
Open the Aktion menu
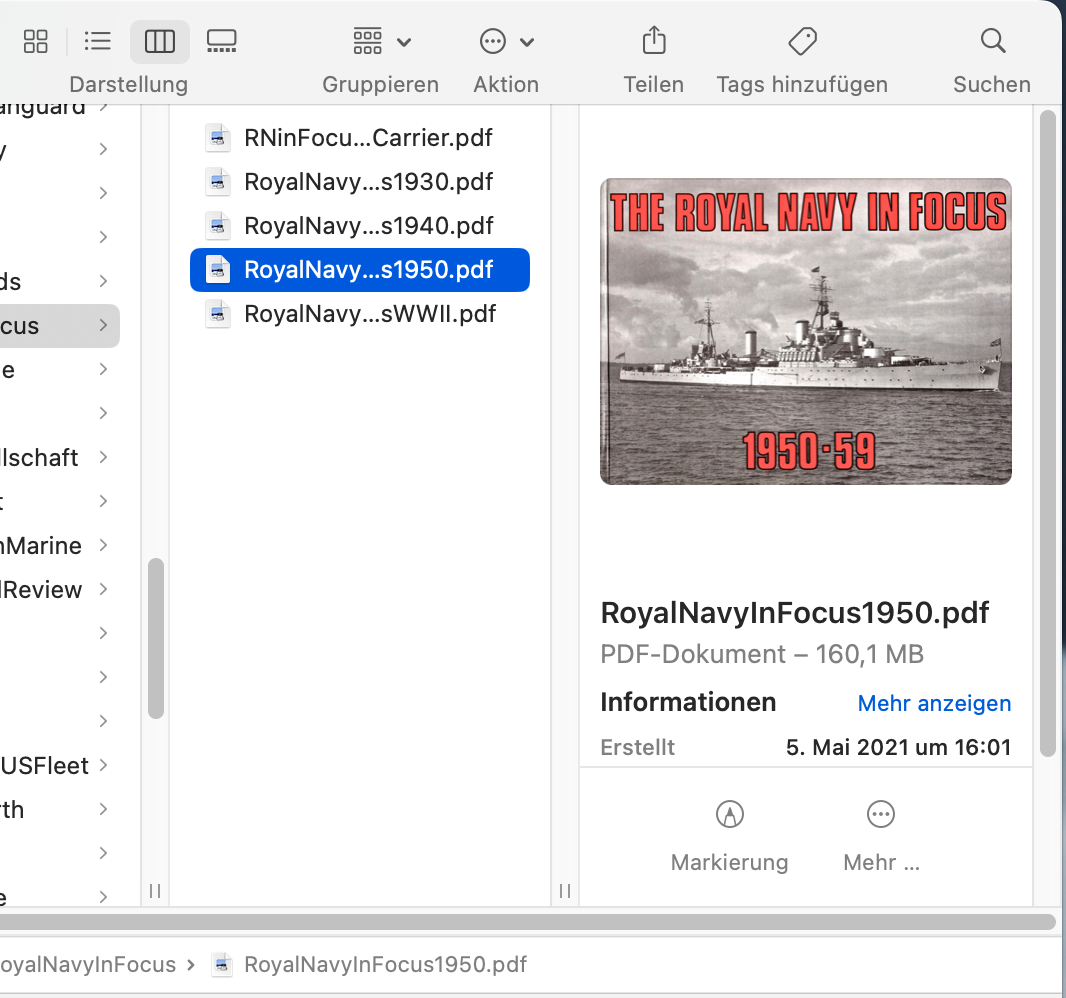coord(506,42)
